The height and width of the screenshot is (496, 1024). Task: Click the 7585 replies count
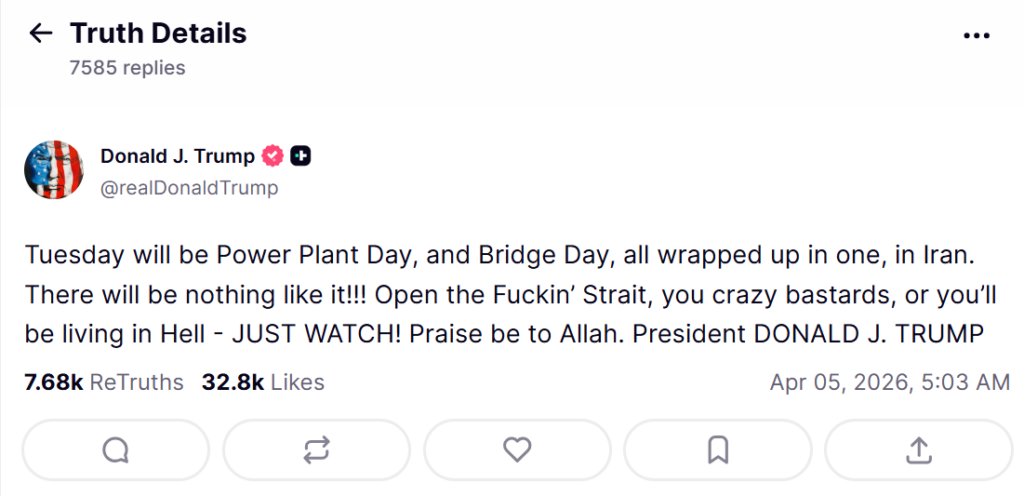coord(127,68)
